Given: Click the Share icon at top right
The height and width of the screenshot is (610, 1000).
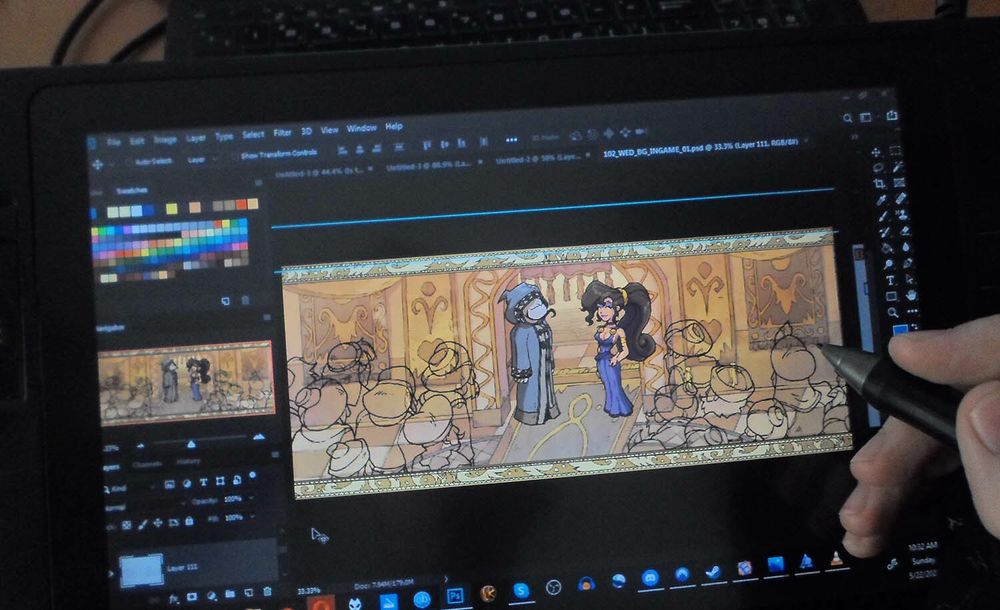Looking at the screenshot, I should [x=892, y=115].
